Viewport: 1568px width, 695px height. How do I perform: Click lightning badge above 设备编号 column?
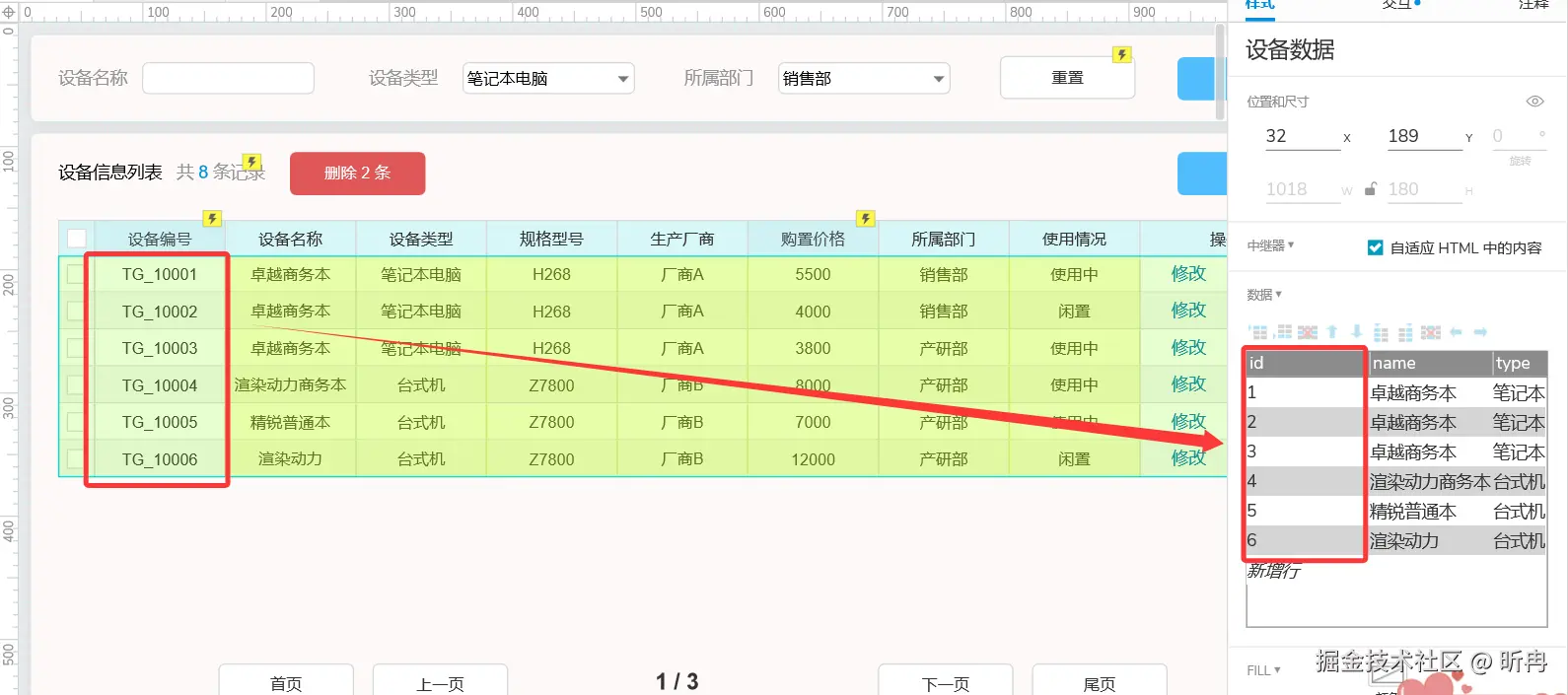[212, 218]
